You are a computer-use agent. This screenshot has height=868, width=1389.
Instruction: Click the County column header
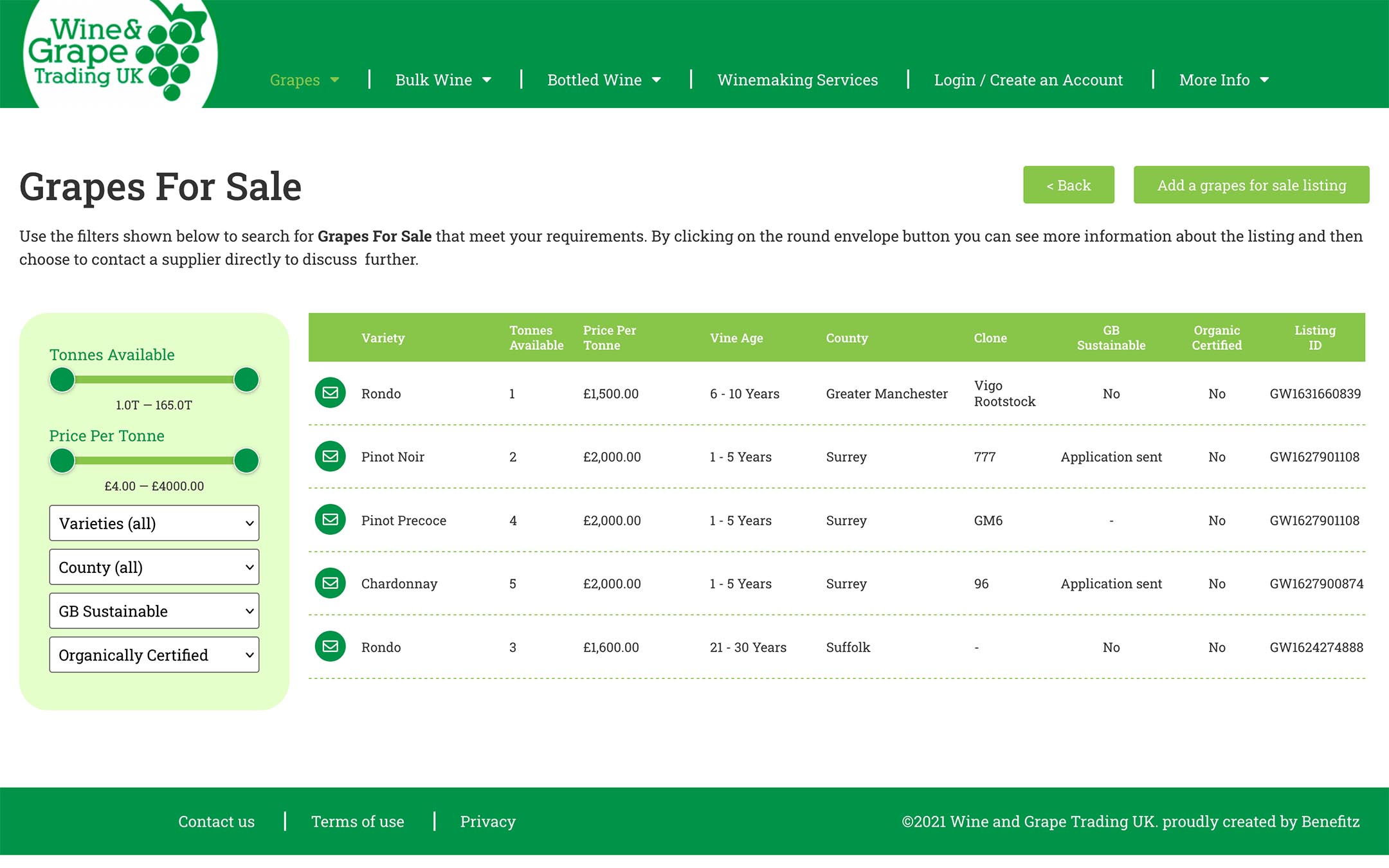click(x=847, y=338)
